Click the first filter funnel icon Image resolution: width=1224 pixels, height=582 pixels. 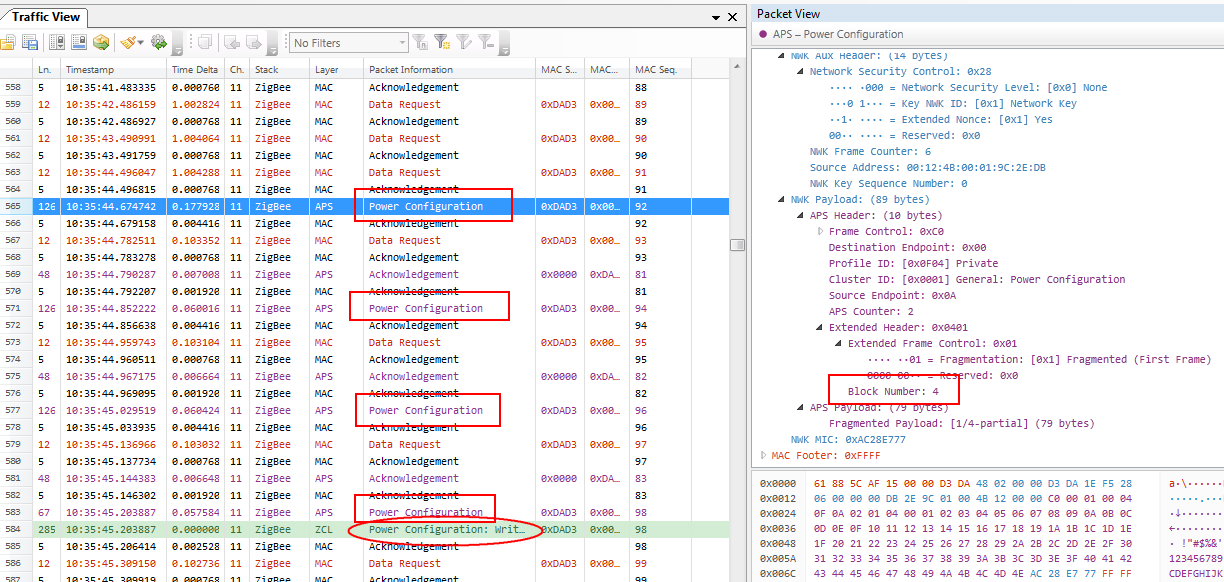click(x=421, y=43)
